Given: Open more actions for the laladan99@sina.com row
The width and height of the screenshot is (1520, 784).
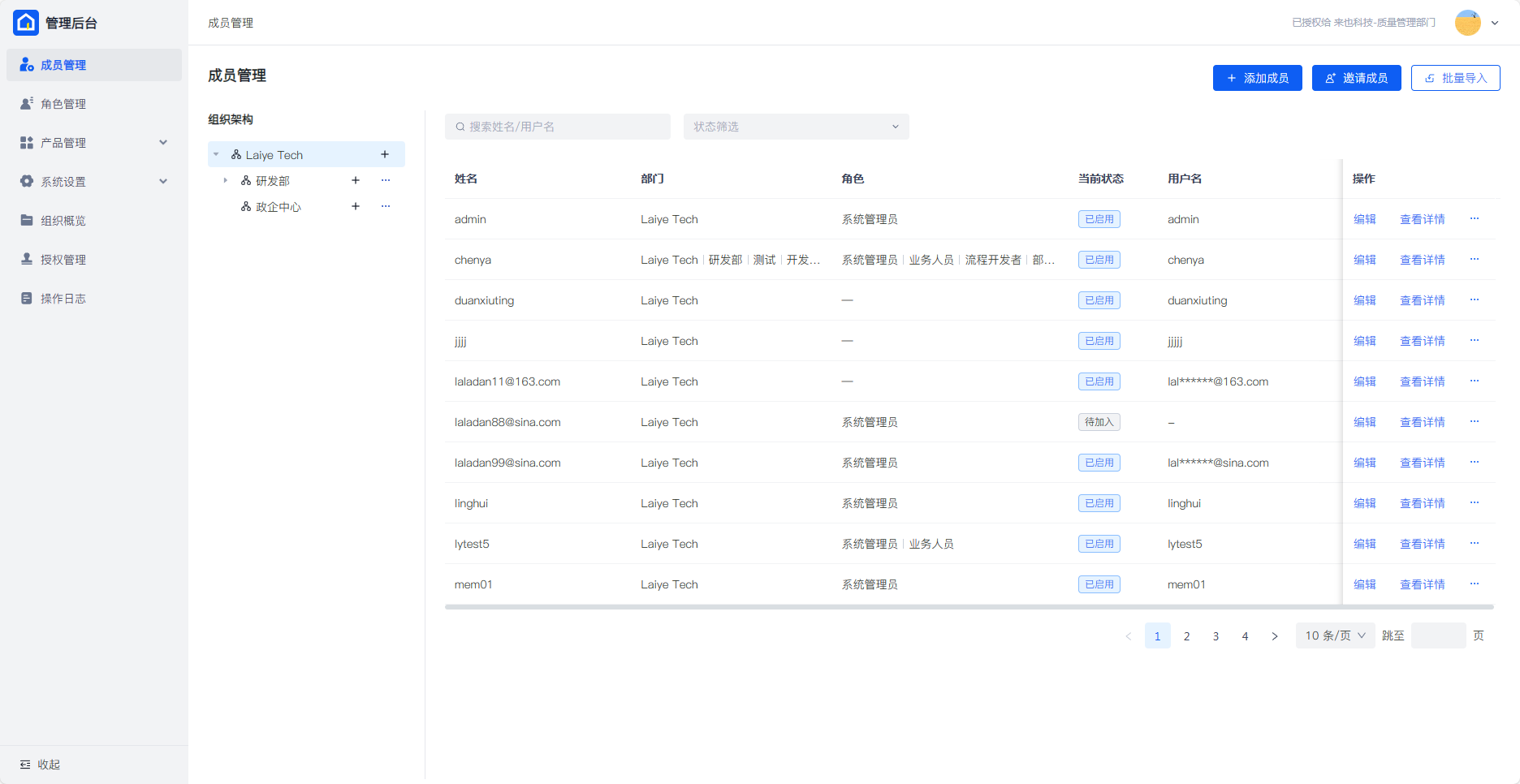Looking at the screenshot, I should [1475, 462].
